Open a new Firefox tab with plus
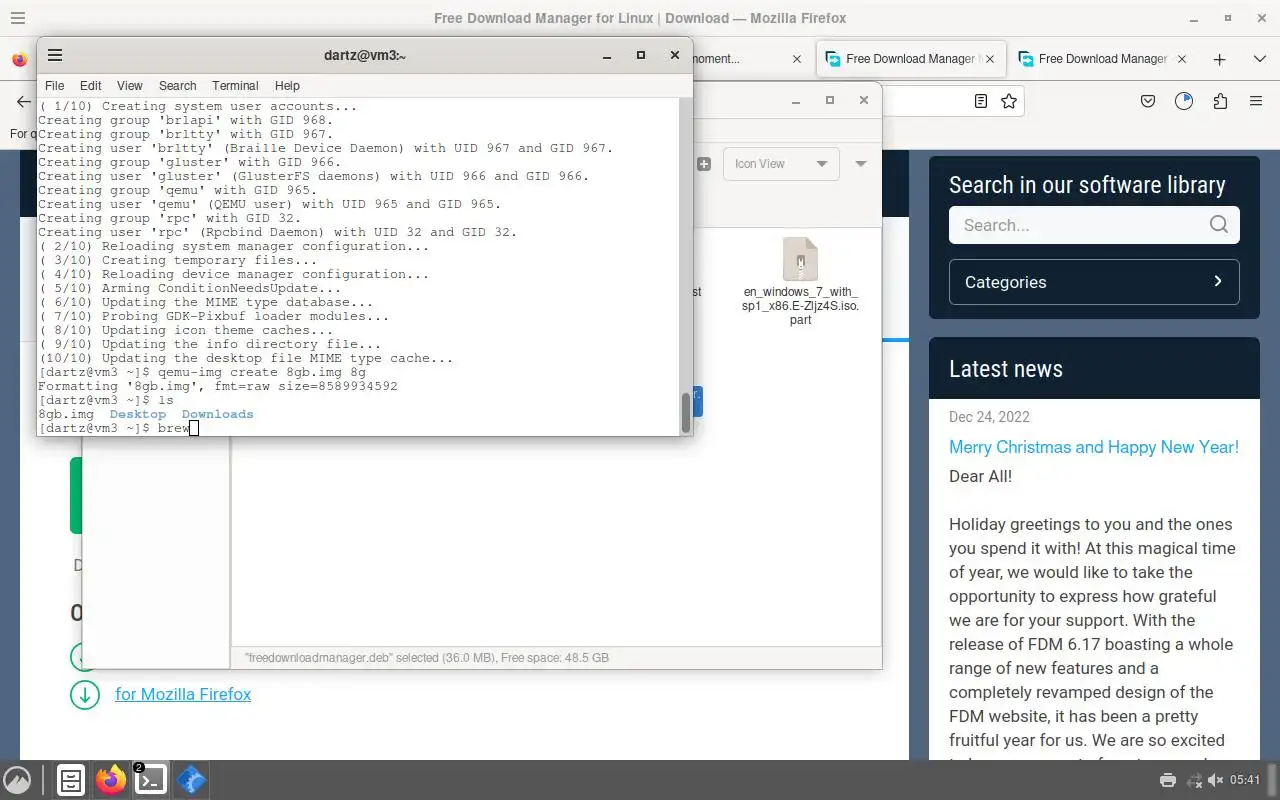The width and height of the screenshot is (1280, 800). pyautogui.click(x=1219, y=59)
